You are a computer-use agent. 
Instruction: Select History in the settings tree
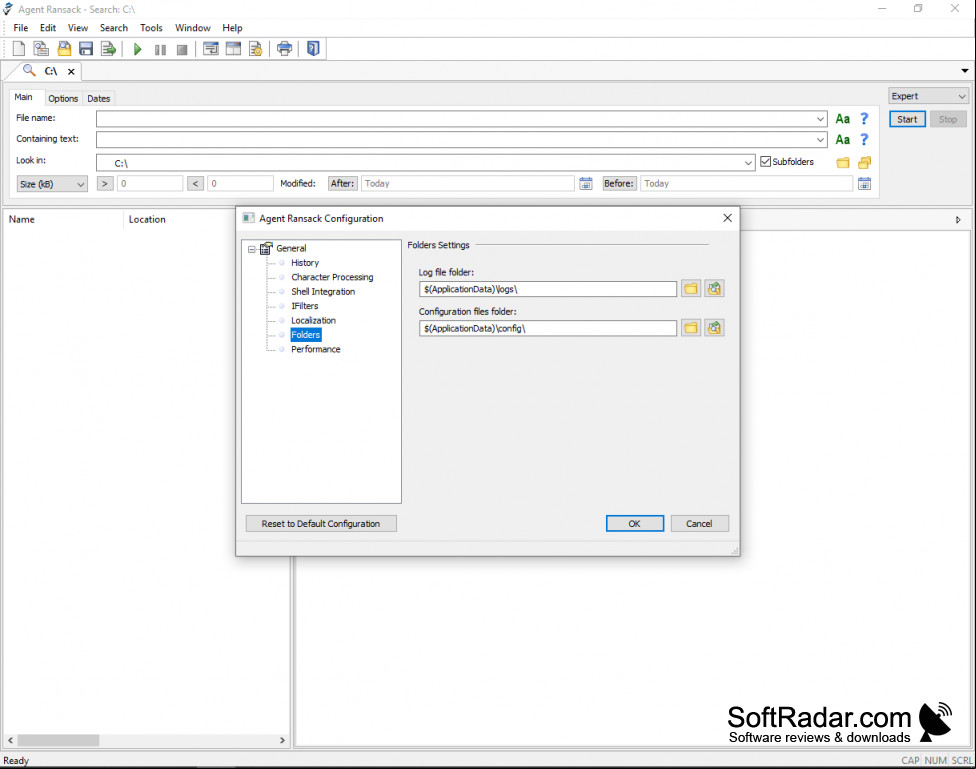(x=305, y=263)
